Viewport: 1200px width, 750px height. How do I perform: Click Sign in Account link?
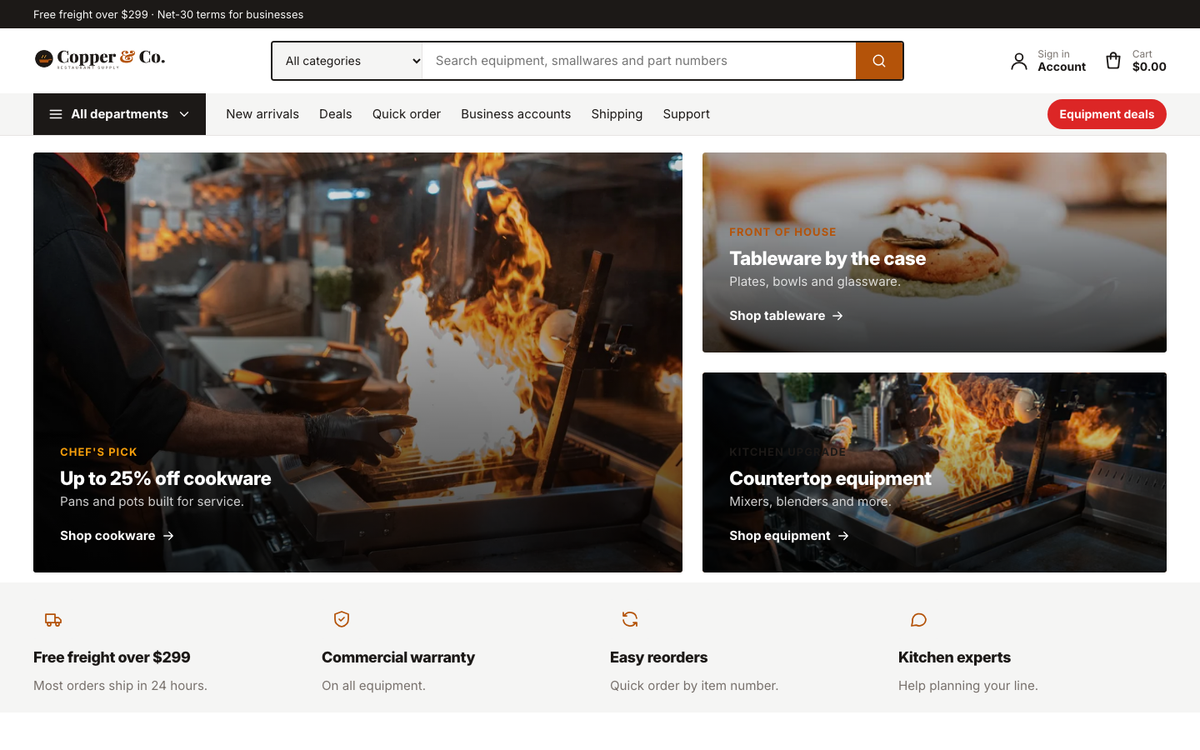tap(1048, 61)
